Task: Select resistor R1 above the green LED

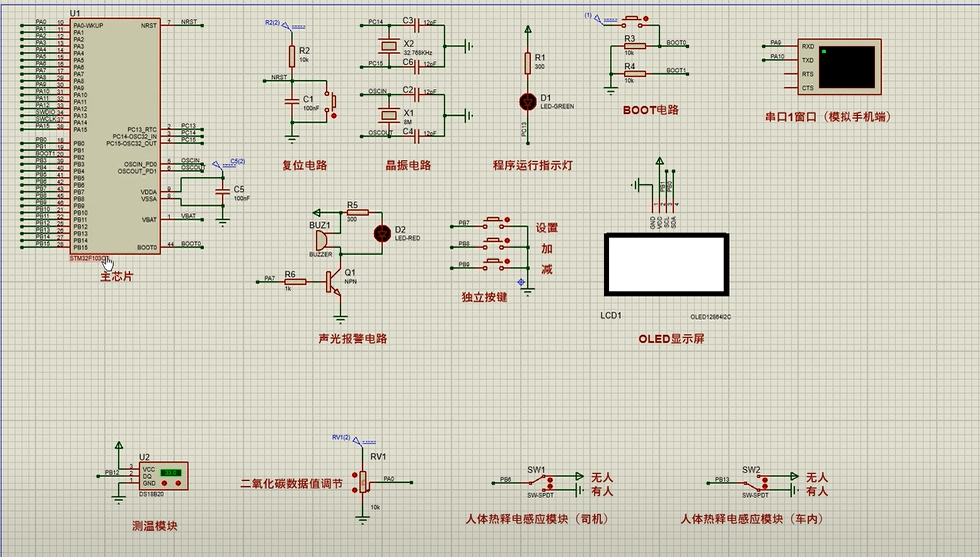Action: point(528,63)
